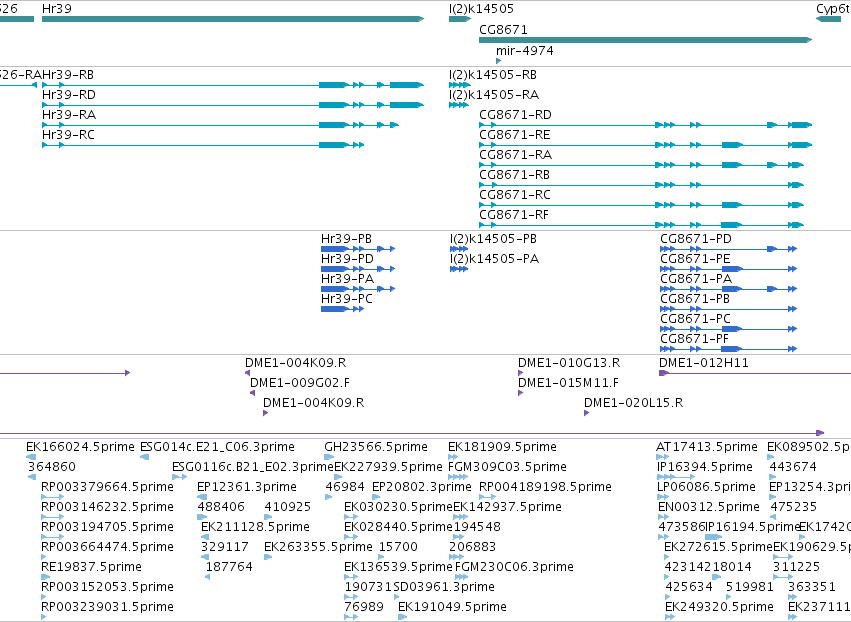Viewport: 851px width, 622px height.
Task: Select transcript l(2)k14505-RB
Action: pos(493,75)
